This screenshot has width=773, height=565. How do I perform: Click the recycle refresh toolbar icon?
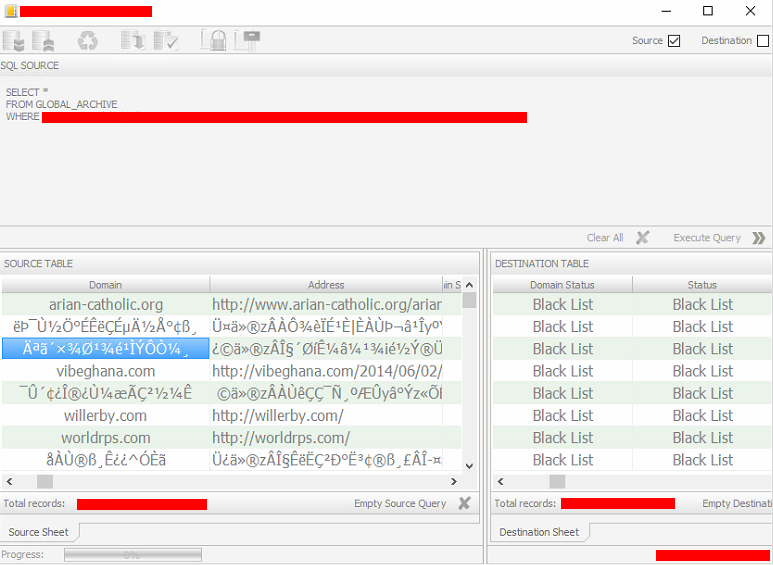(x=89, y=41)
